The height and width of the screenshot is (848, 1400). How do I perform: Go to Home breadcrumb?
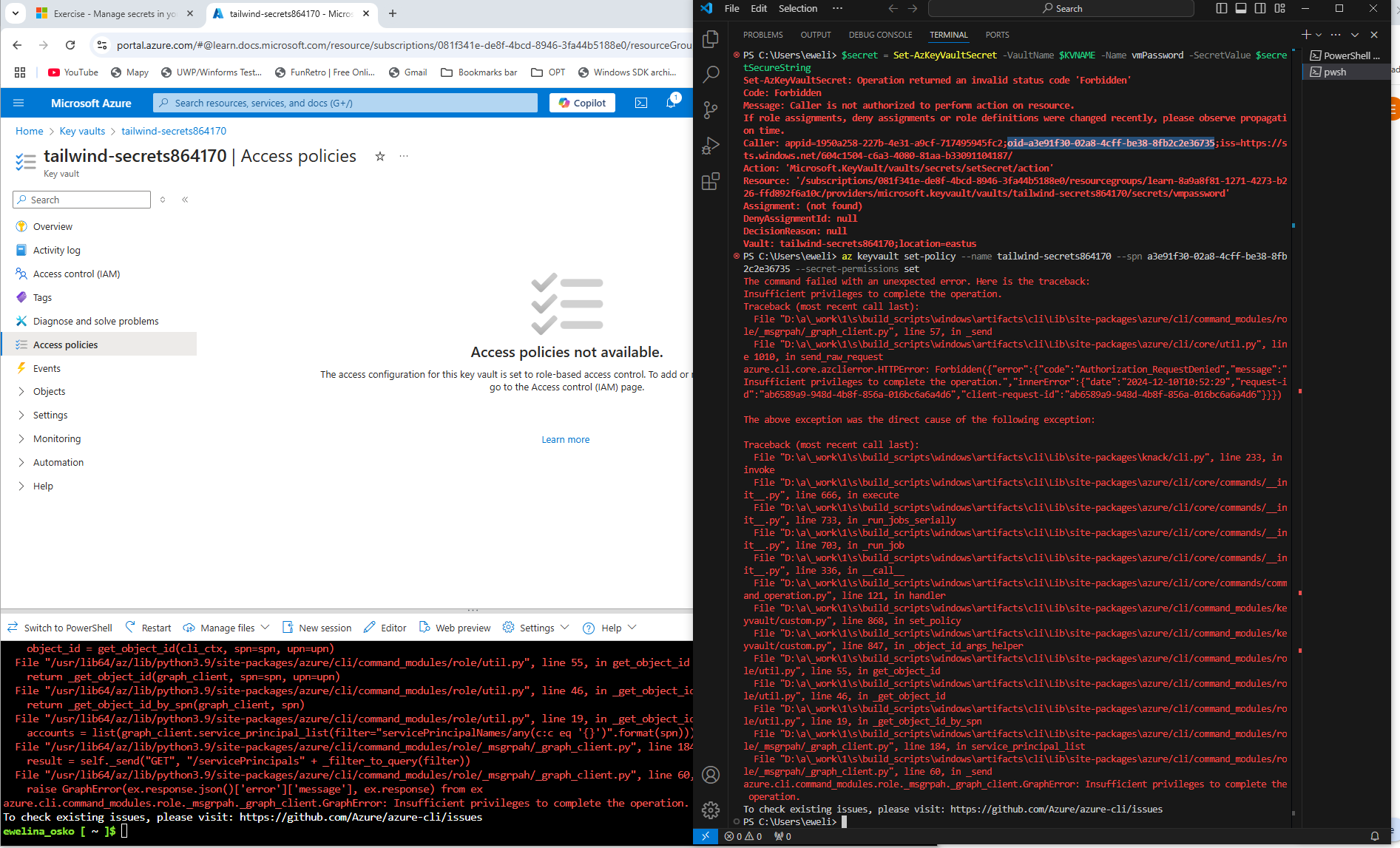(x=30, y=131)
